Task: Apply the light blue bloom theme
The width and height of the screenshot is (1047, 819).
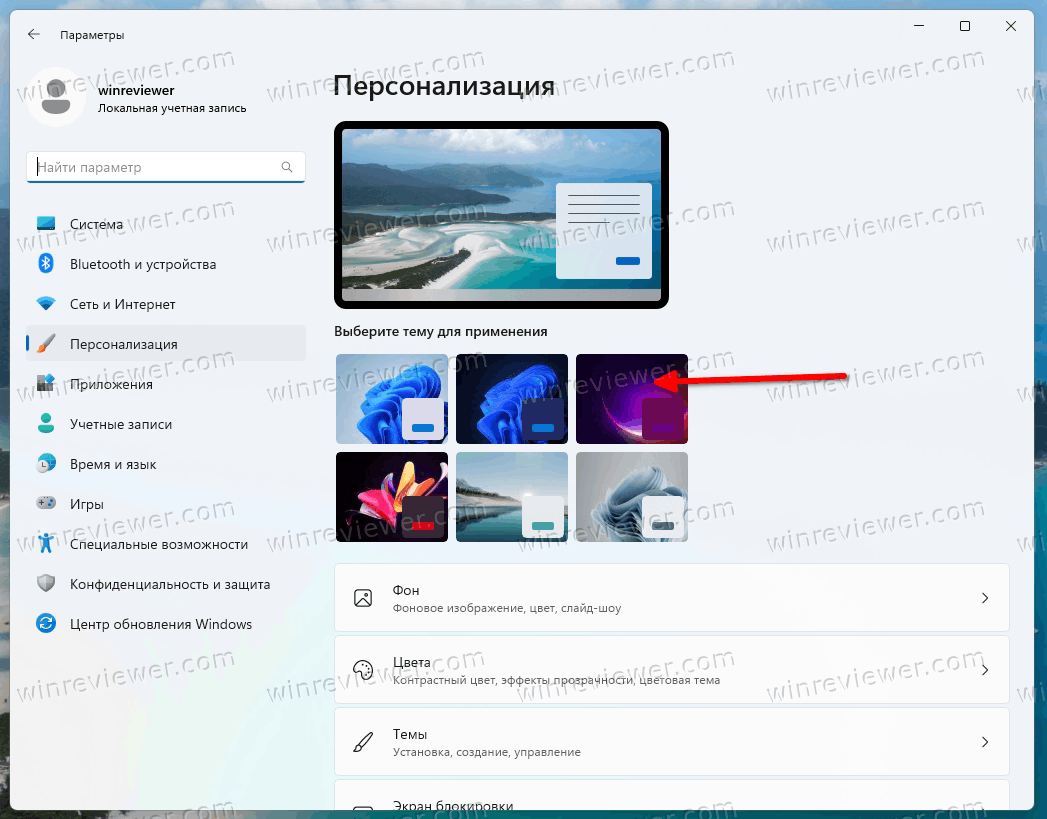Action: 391,398
